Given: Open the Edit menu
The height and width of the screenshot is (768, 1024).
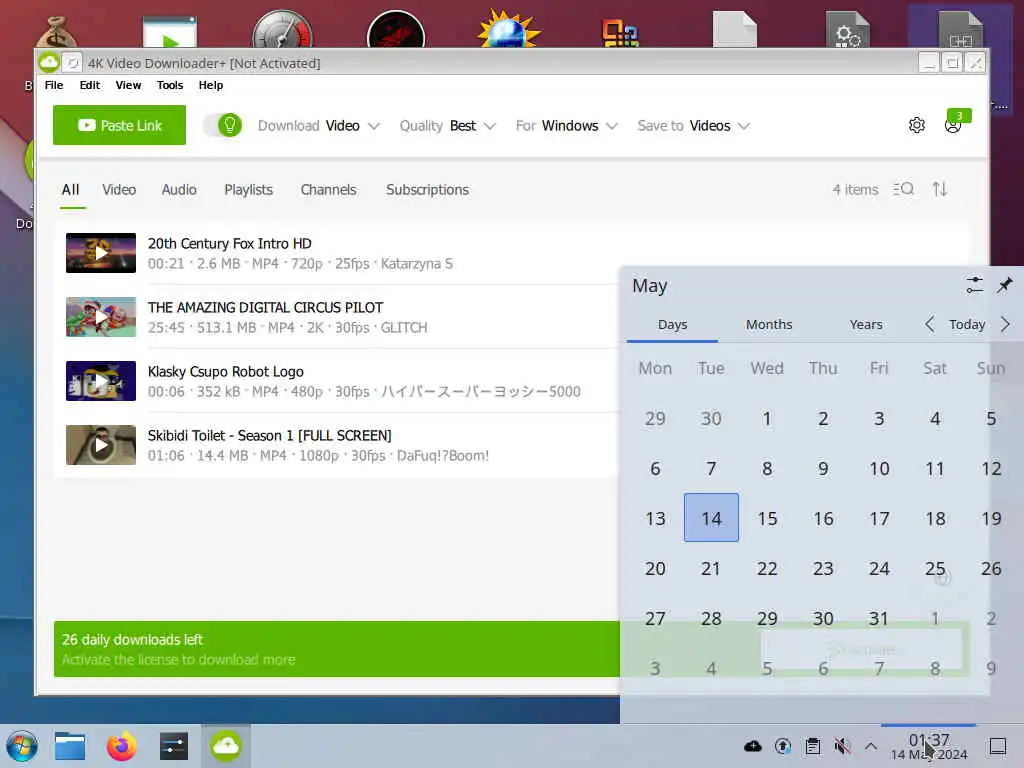Looking at the screenshot, I should [x=89, y=85].
